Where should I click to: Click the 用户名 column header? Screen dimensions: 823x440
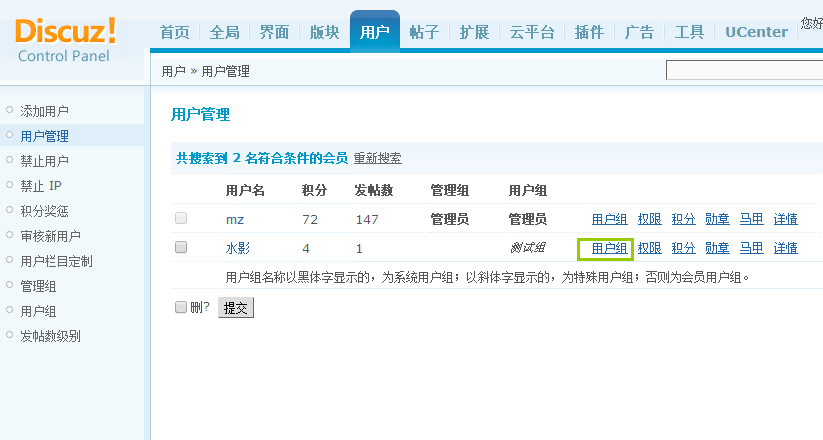click(x=245, y=190)
